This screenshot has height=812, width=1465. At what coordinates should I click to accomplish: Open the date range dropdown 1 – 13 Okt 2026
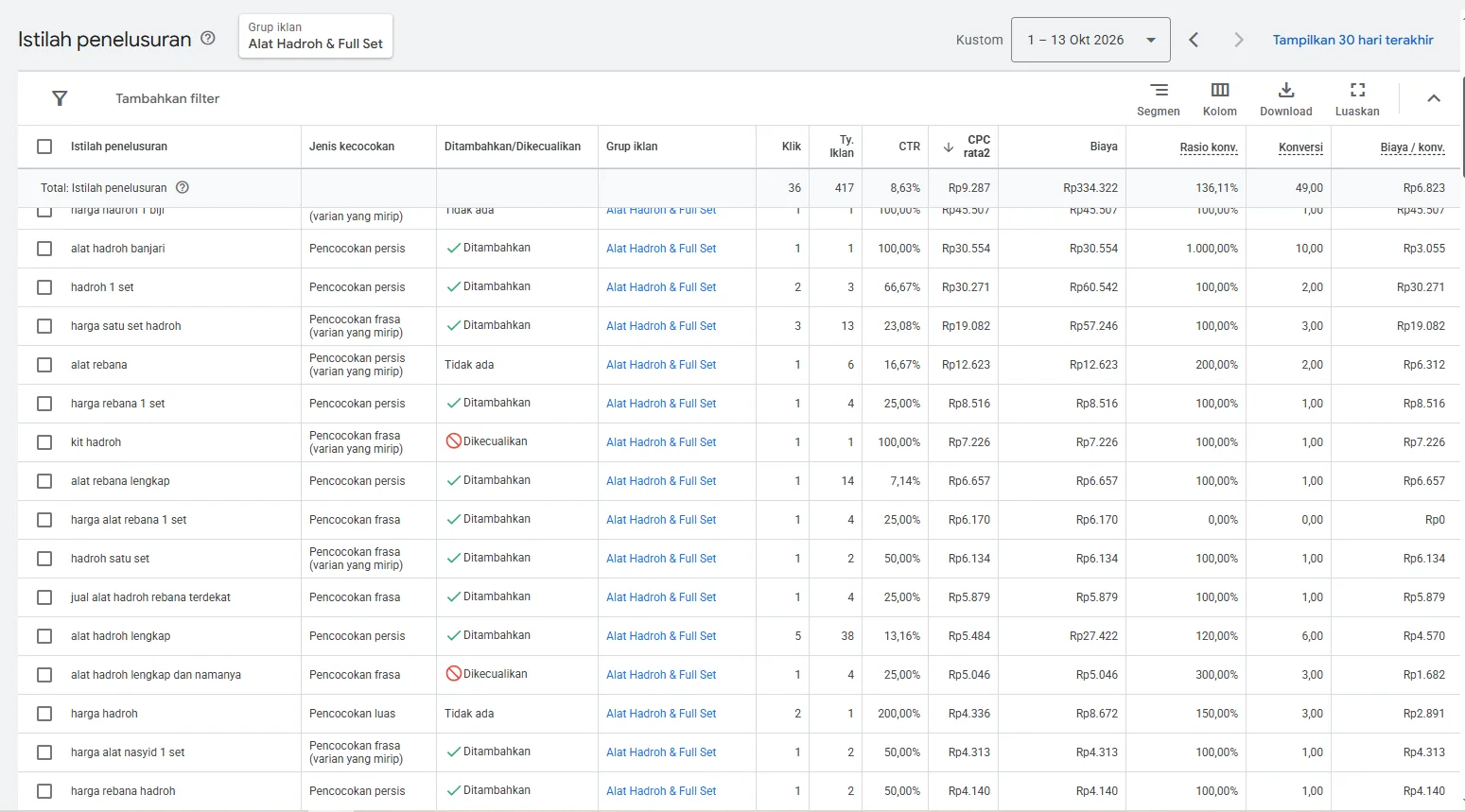point(1090,40)
